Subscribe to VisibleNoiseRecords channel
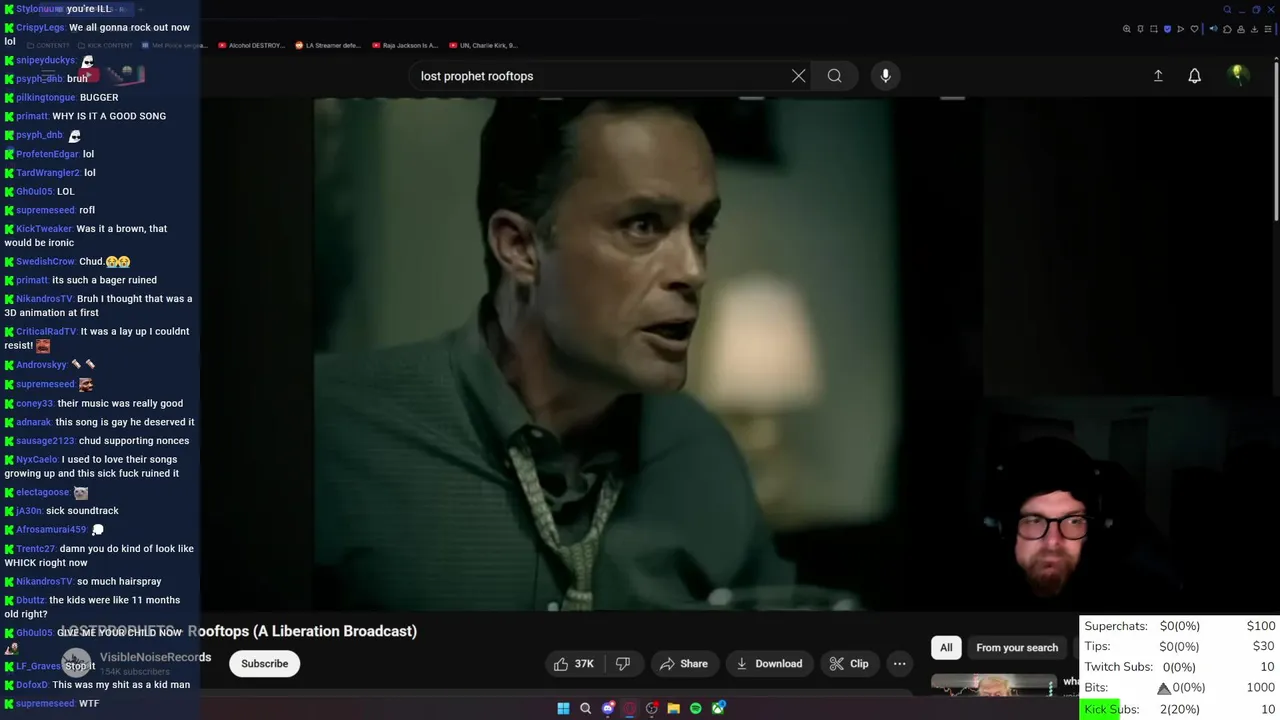Screen dimensions: 1280x720 point(264,664)
